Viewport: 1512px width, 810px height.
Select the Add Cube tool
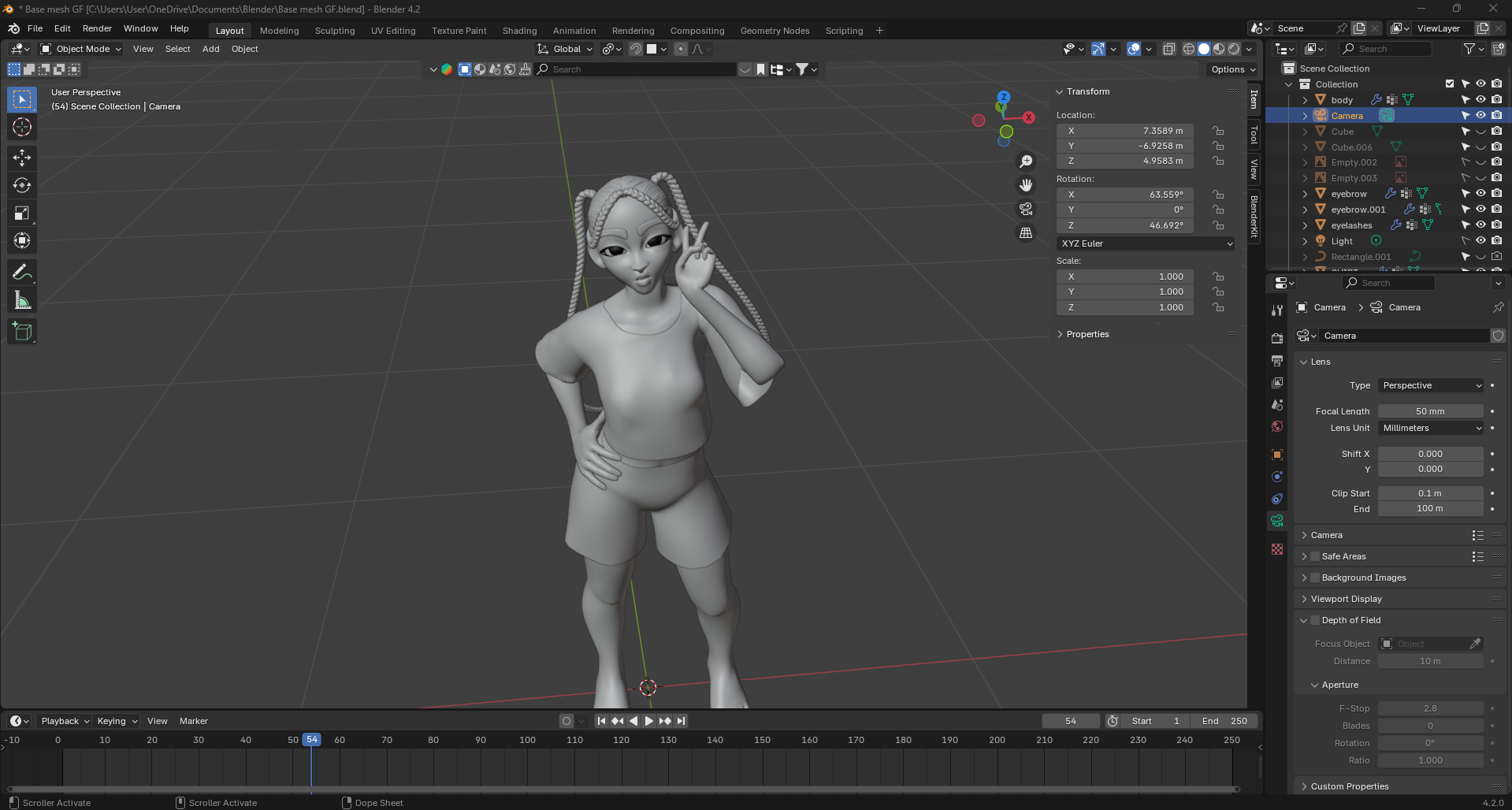(x=22, y=332)
